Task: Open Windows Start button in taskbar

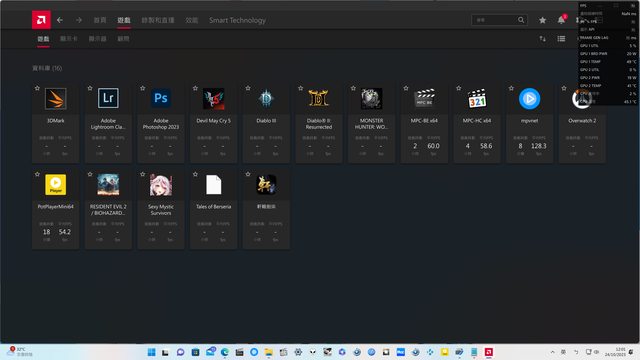Action: pyautogui.click(x=151, y=352)
